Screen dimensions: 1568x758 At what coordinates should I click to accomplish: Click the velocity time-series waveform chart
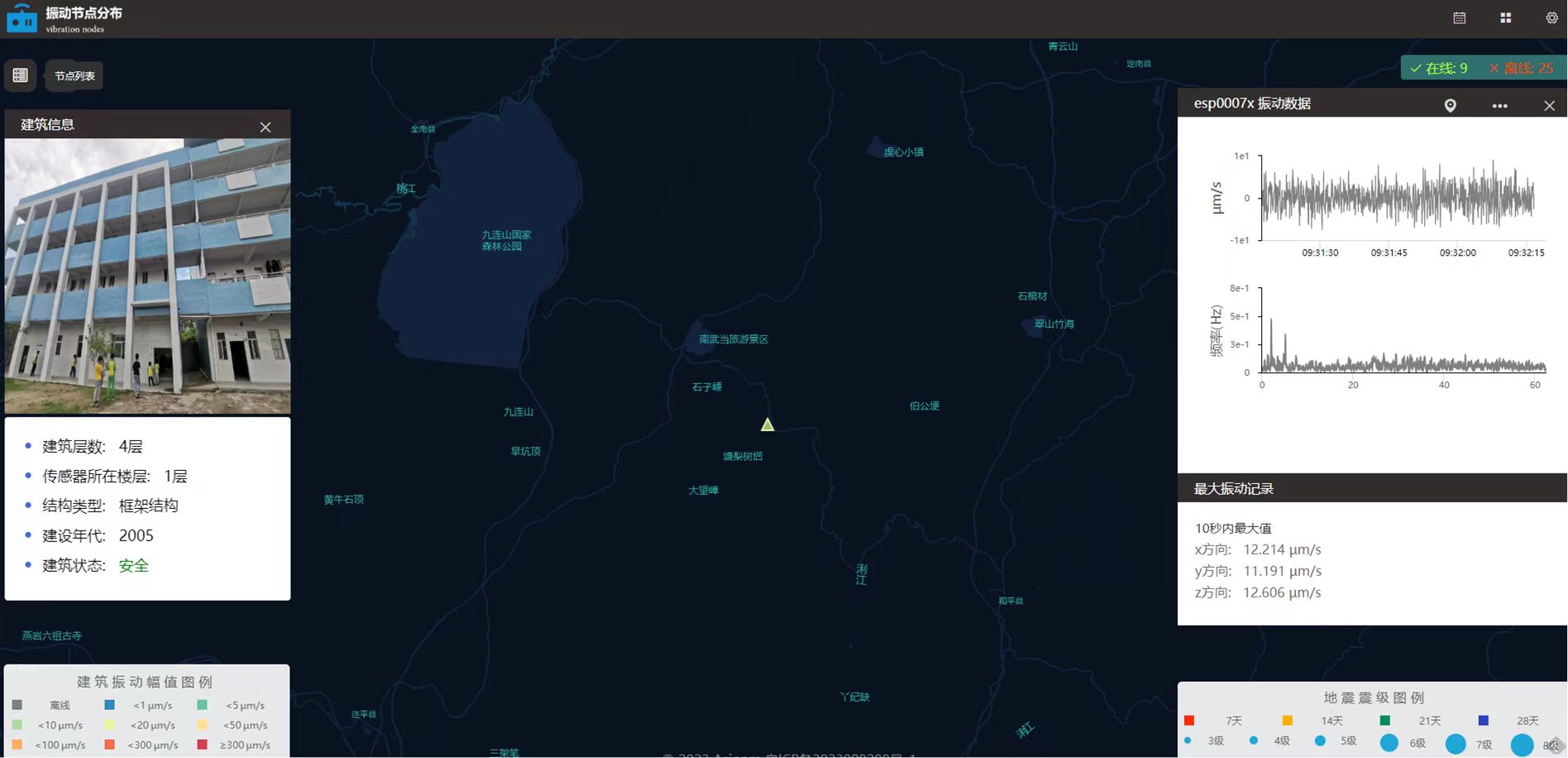pos(1398,199)
